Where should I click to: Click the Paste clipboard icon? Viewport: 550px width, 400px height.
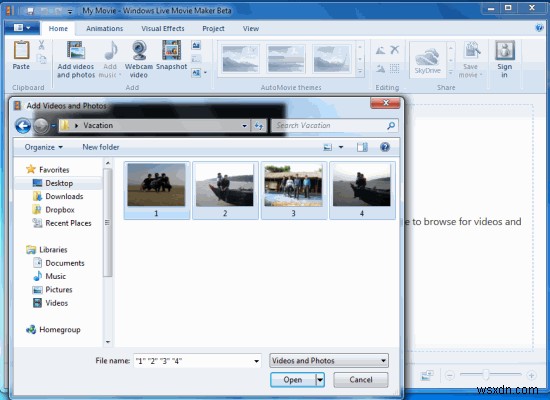pyautogui.click(x=21, y=50)
